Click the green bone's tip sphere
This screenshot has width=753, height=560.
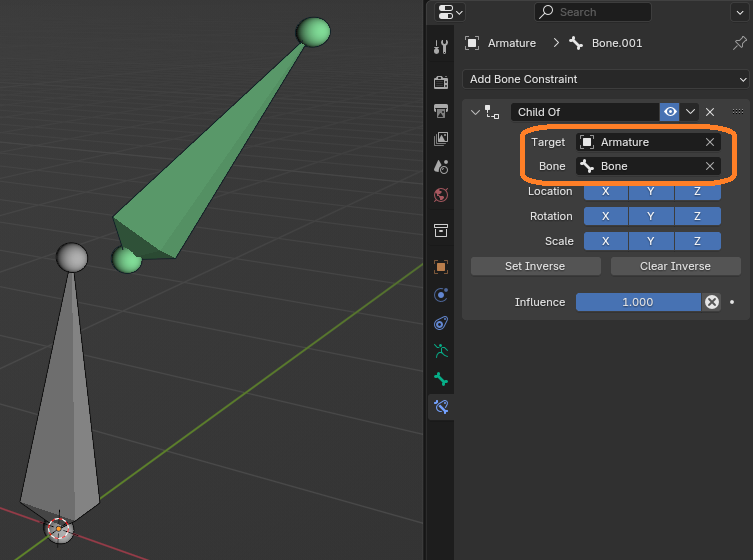click(x=313, y=32)
